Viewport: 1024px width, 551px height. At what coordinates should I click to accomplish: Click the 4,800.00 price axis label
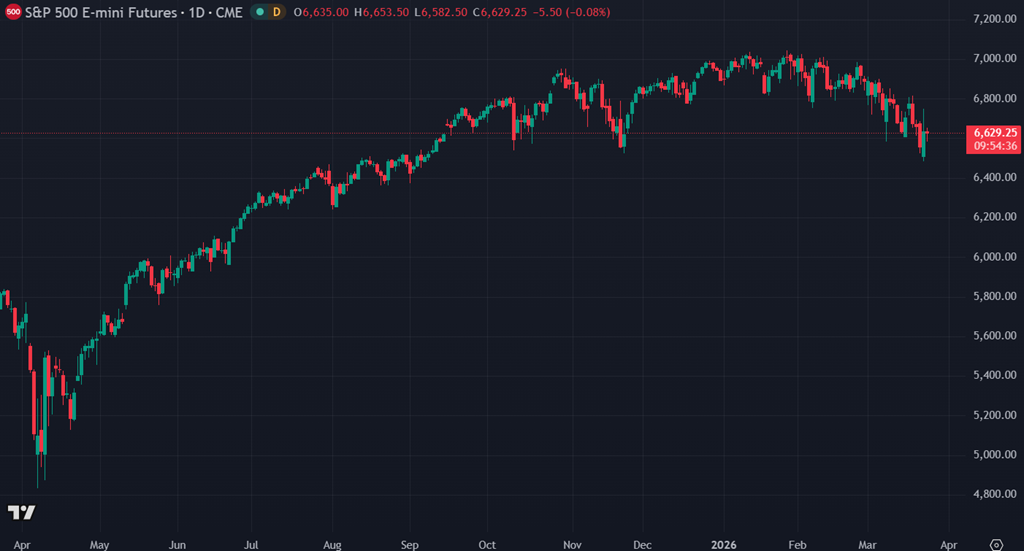[994, 494]
